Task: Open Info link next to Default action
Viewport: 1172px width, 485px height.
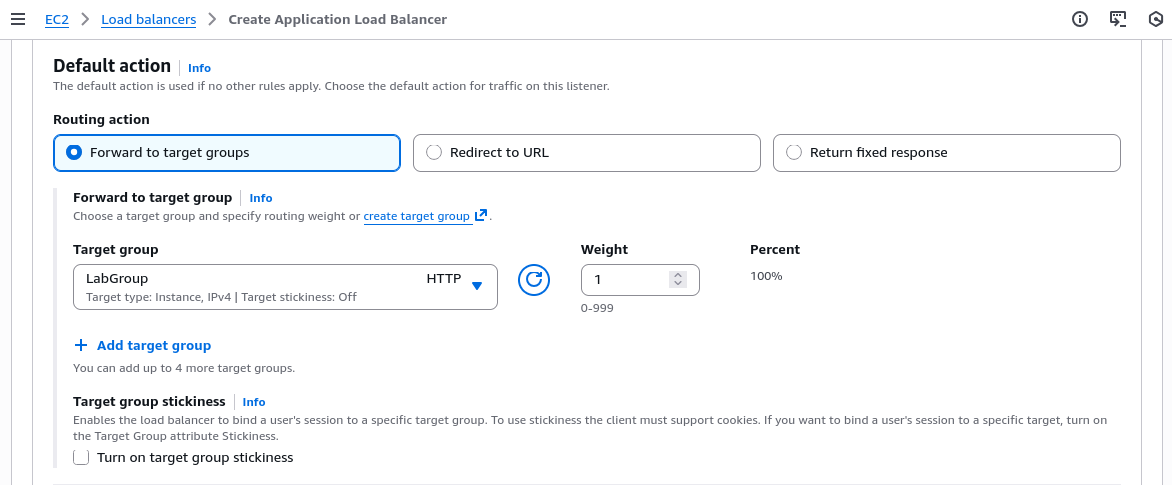Action: (x=199, y=68)
